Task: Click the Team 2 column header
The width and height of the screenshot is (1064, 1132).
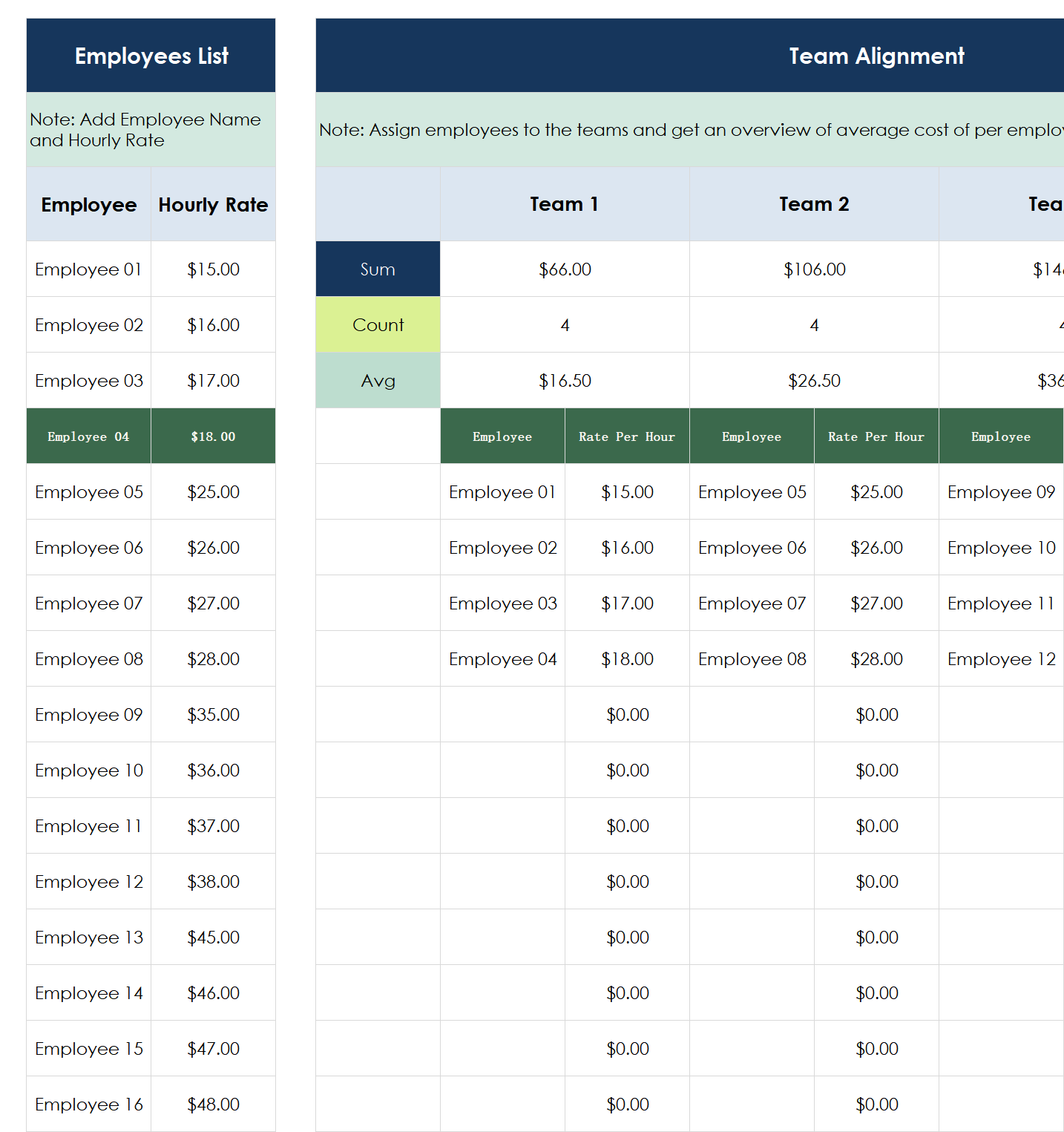Action: tap(814, 204)
